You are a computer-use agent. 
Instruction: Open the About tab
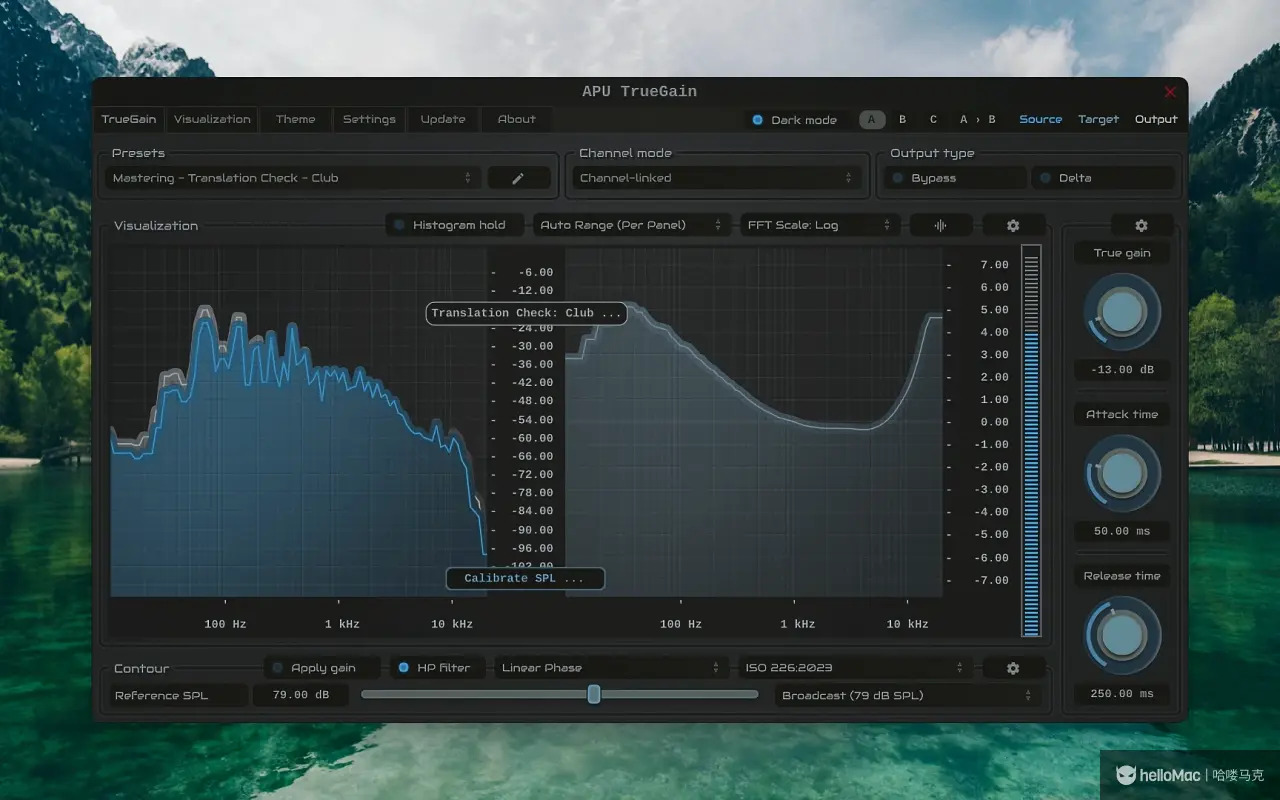click(x=517, y=119)
